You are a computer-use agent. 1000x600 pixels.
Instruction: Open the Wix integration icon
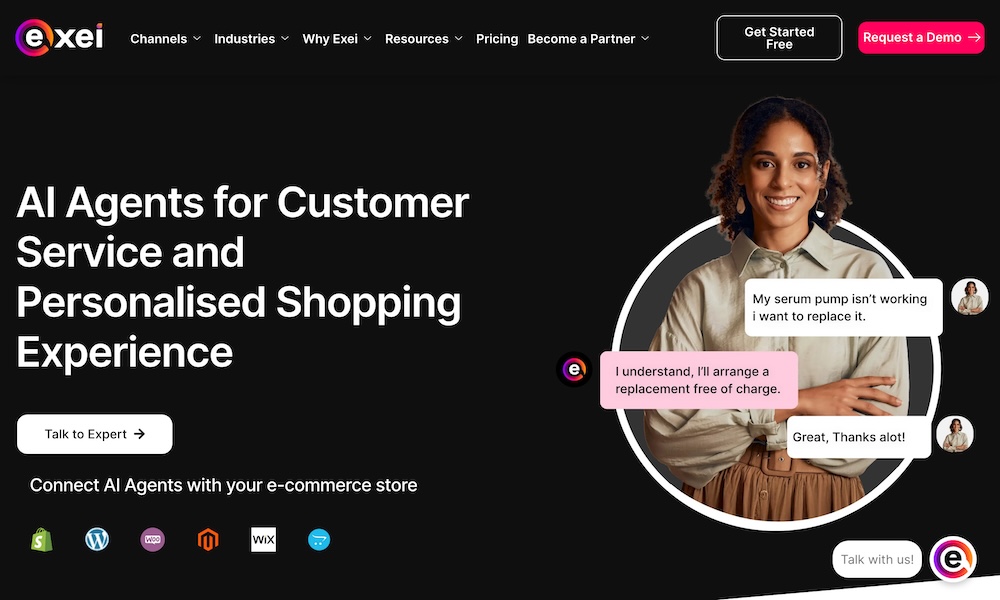click(x=263, y=540)
